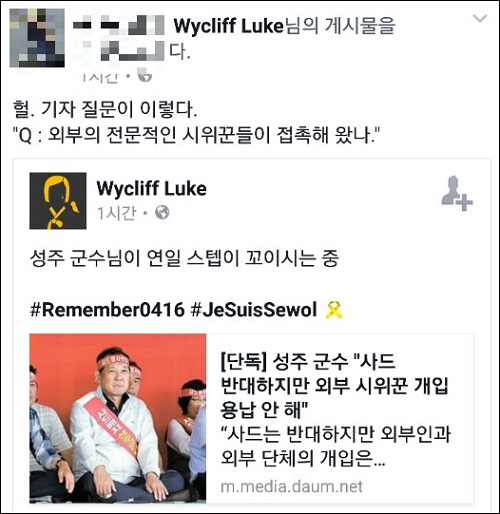
Task: Click the privacy icon under the sharer's name
Action: tap(145, 77)
